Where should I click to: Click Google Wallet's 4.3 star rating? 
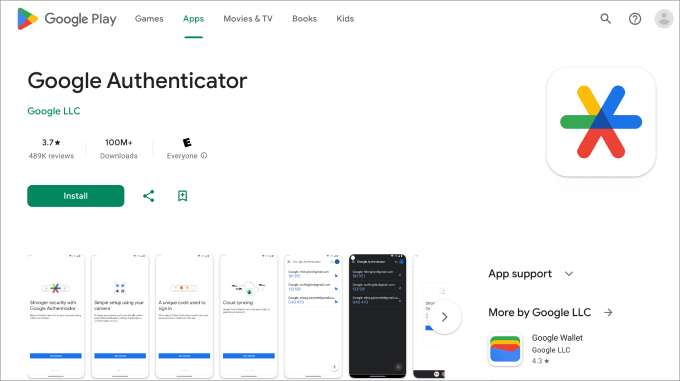point(540,361)
